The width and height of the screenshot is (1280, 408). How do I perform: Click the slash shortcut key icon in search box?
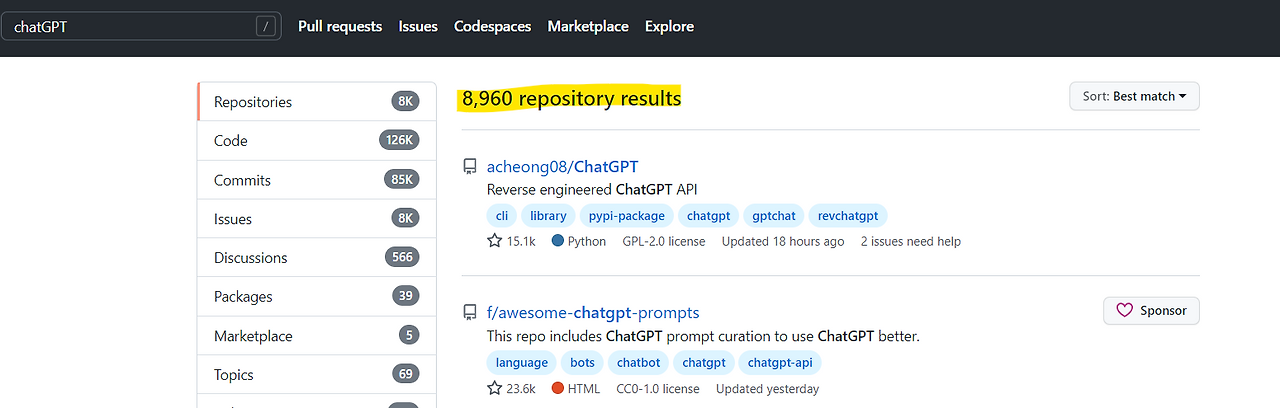tap(265, 27)
